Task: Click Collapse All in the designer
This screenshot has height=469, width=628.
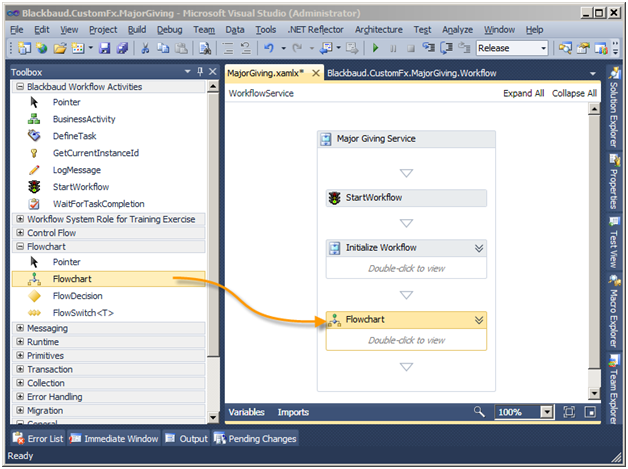Action: pyautogui.click(x=574, y=93)
